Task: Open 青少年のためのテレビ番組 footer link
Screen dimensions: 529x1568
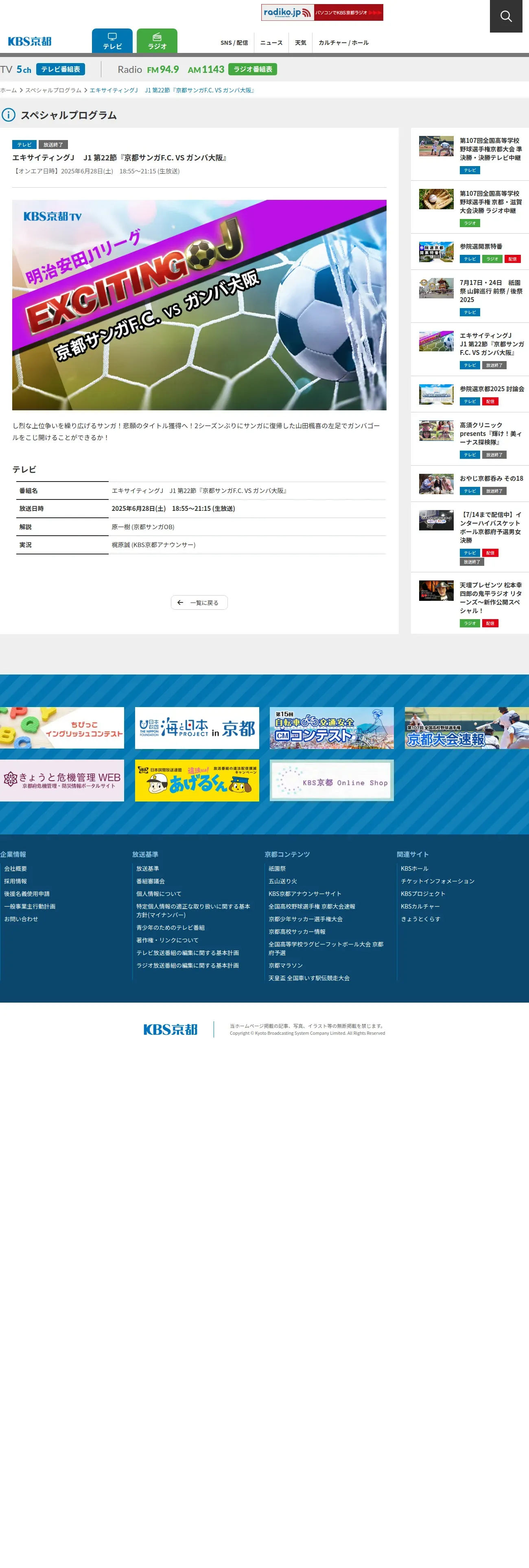Action: coord(171,928)
